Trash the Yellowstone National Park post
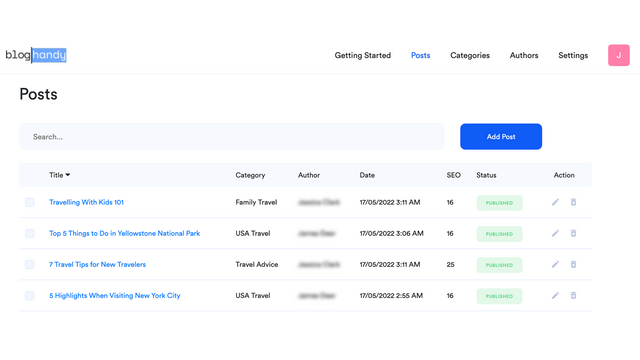 point(573,233)
